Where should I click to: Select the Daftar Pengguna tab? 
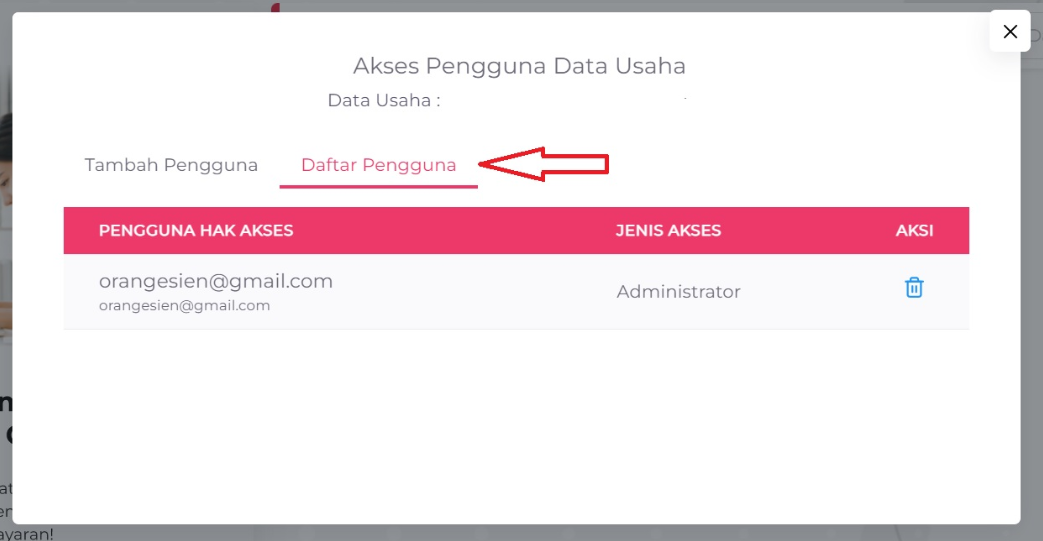(x=378, y=165)
